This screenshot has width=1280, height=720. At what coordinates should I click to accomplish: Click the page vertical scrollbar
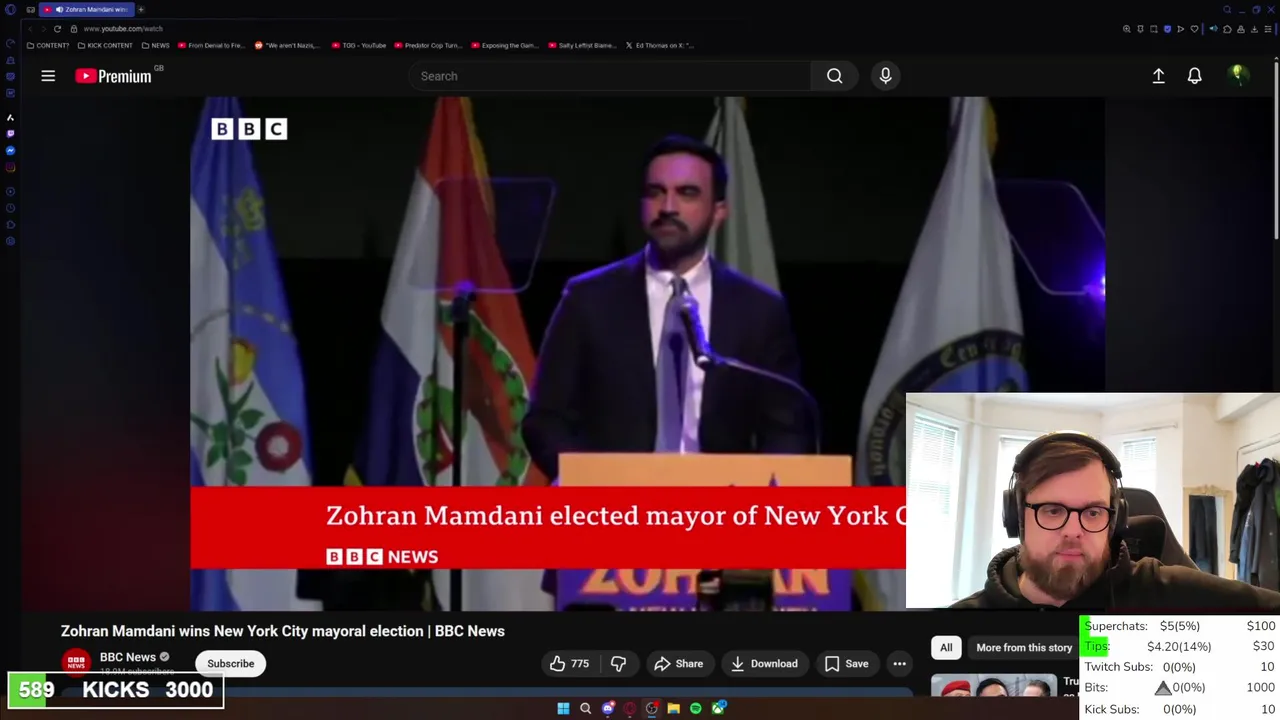pos(1276,150)
